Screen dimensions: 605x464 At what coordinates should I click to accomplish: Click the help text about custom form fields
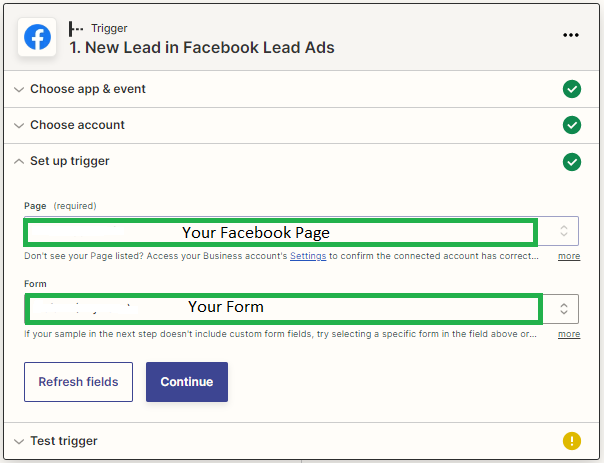[280, 334]
